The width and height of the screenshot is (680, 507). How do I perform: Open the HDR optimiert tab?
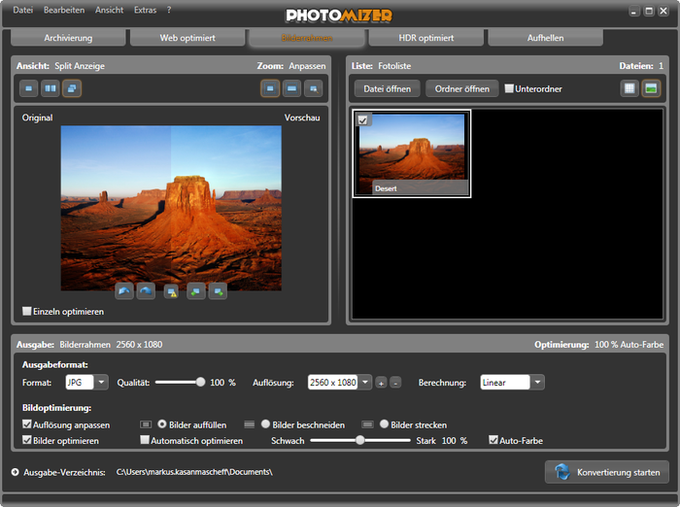(426, 38)
